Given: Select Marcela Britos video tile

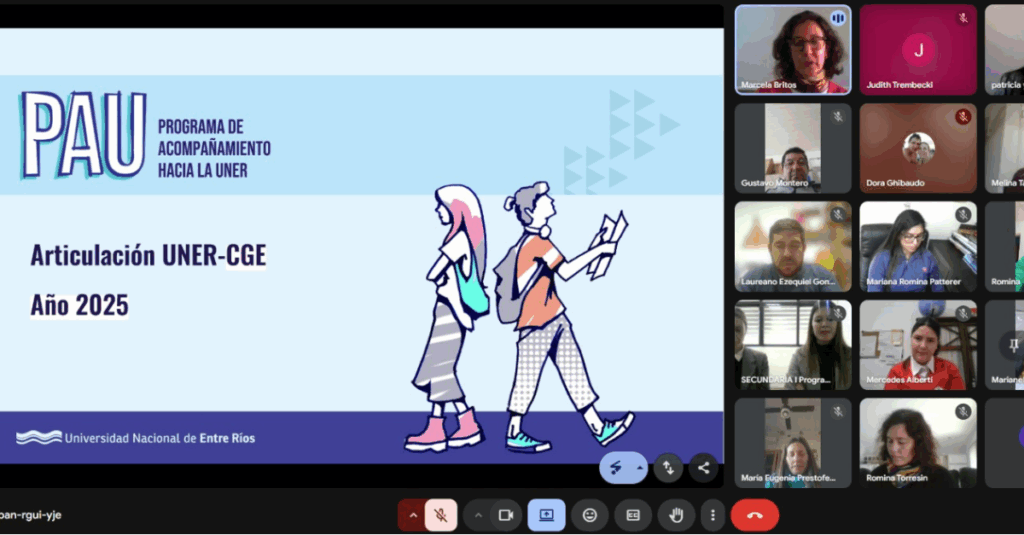Looking at the screenshot, I should point(793,50).
